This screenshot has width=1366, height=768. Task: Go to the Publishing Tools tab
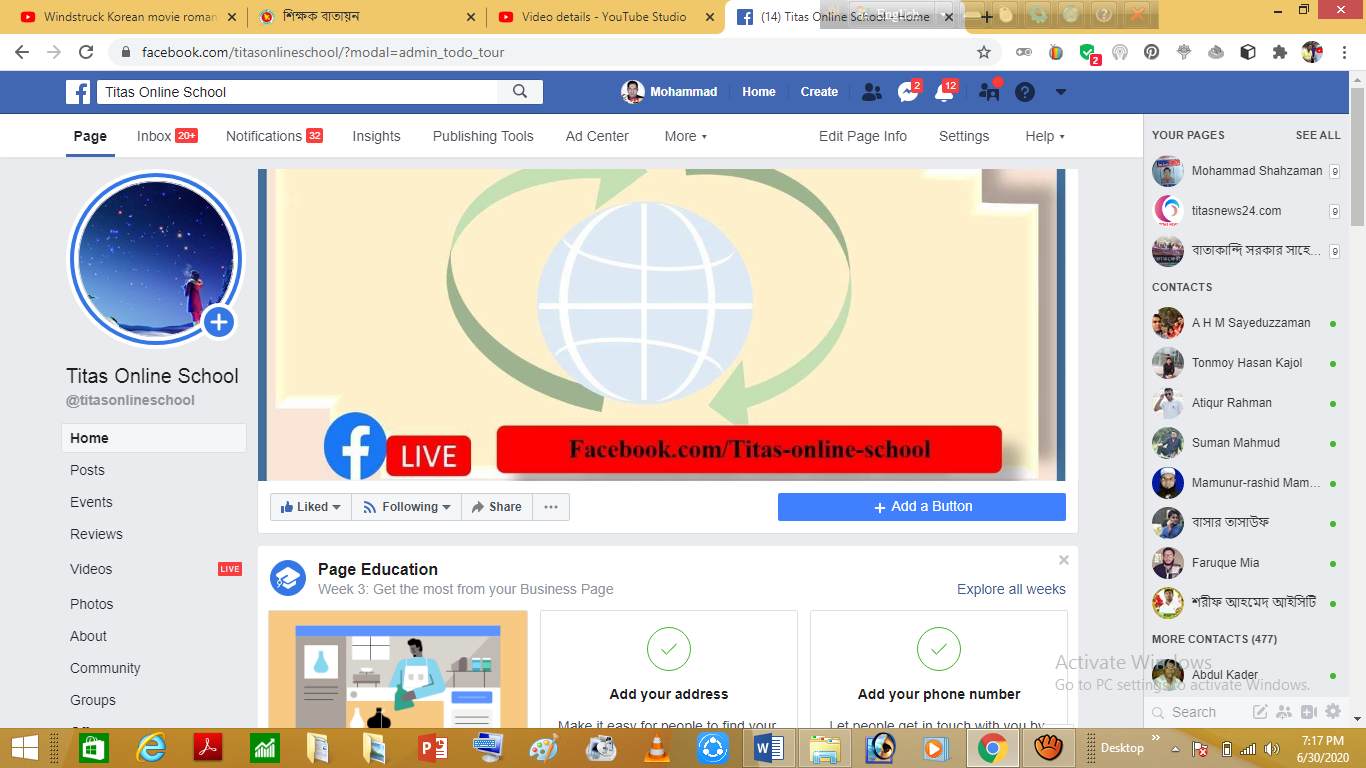point(483,136)
